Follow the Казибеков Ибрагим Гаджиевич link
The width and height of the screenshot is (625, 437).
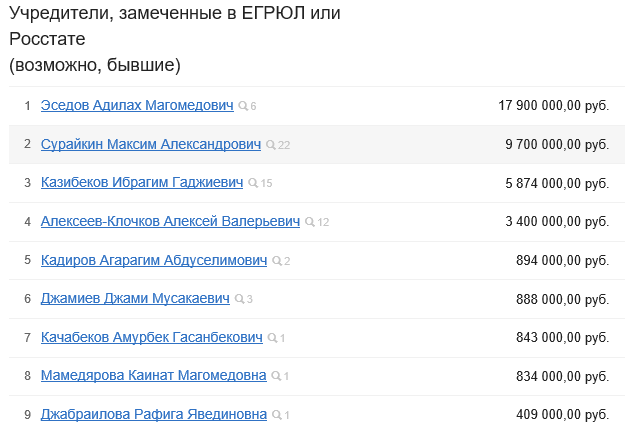coord(142,183)
